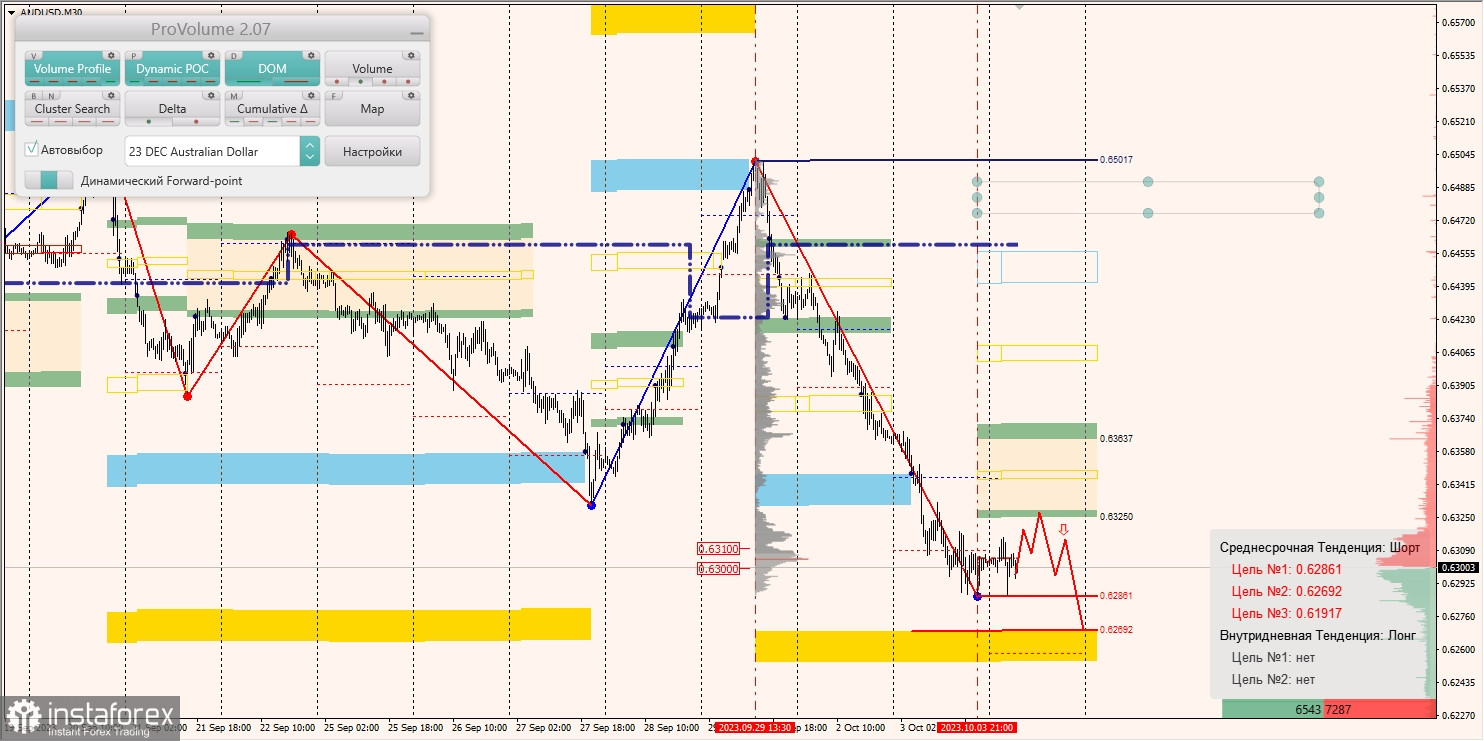Open Volume button's settings gear

point(411,56)
